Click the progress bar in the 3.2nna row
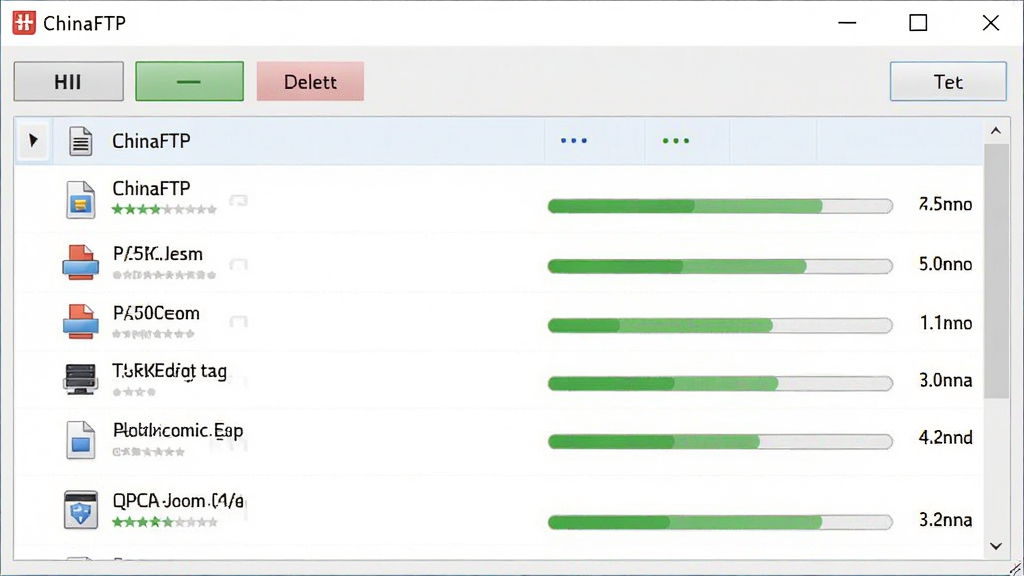 [x=720, y=522]
